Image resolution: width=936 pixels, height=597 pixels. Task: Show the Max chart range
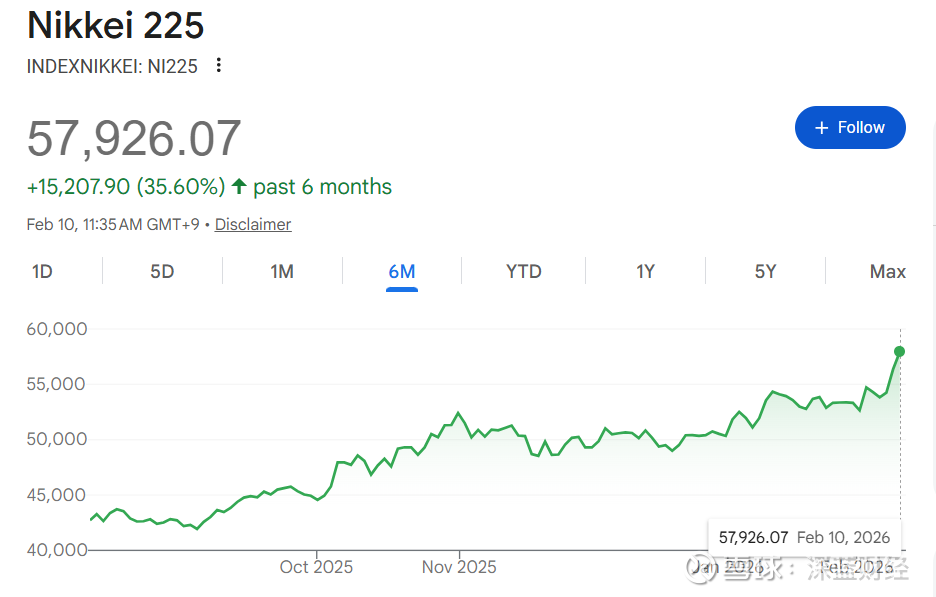point(887,271)
